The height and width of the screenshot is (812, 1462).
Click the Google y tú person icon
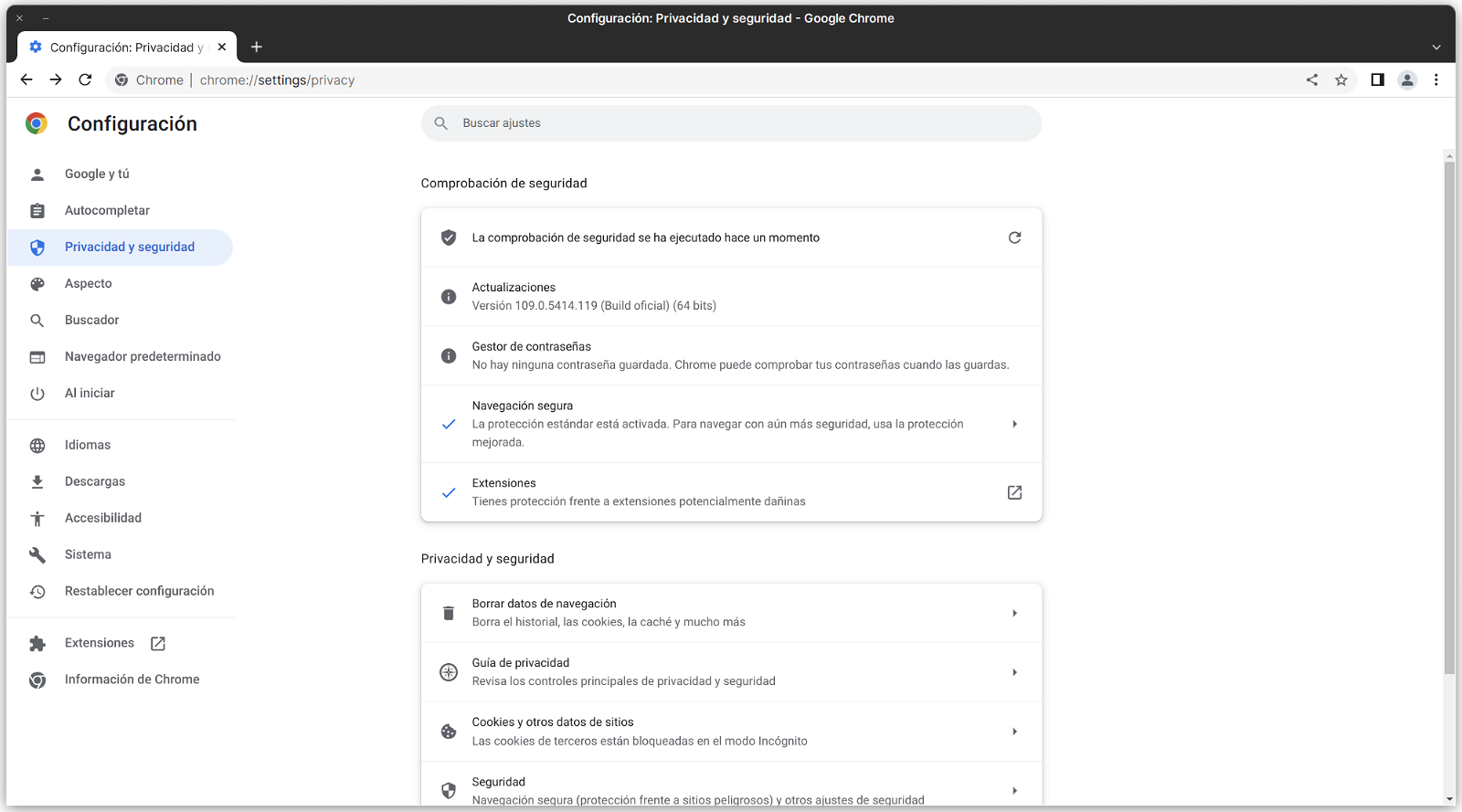coord(37,174)
